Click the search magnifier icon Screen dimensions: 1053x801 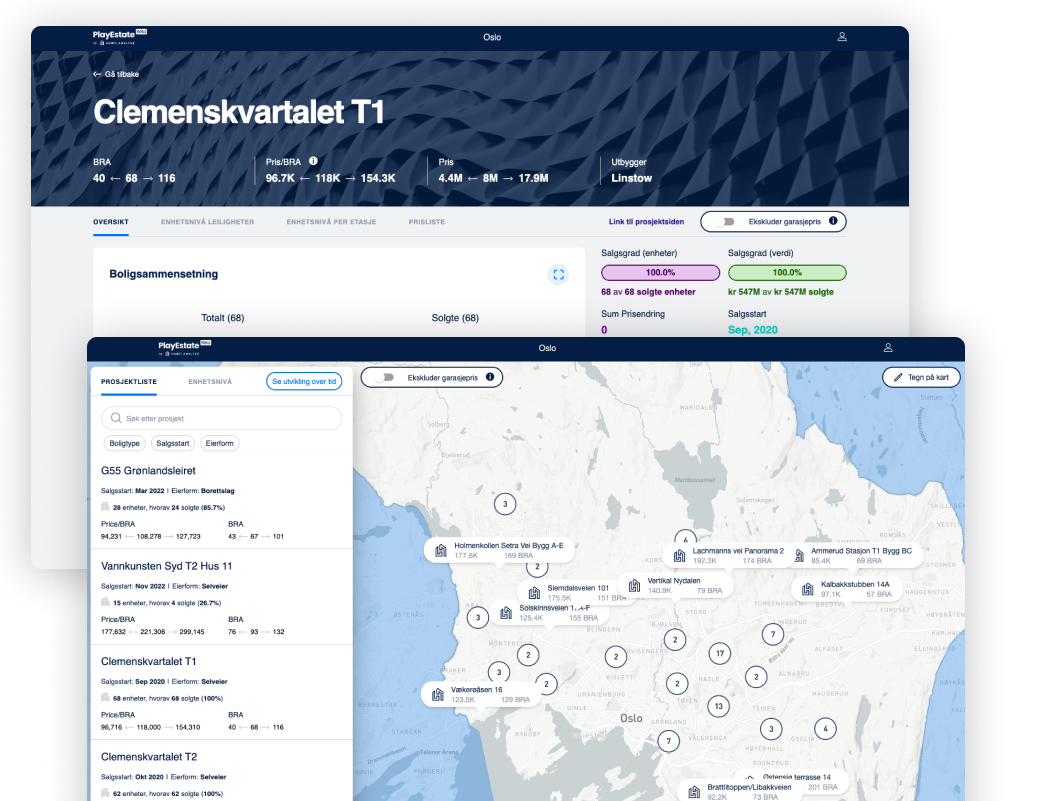(116, 418)
